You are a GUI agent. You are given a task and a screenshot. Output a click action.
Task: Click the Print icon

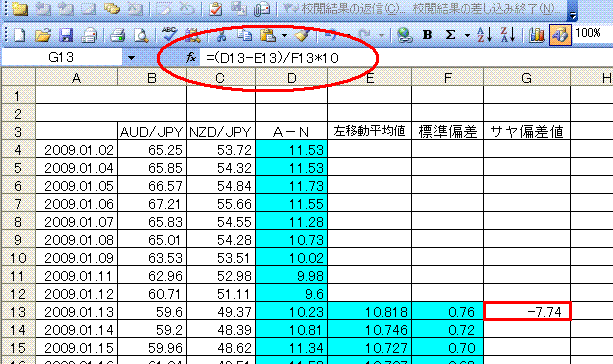click(x=117, y=36)
